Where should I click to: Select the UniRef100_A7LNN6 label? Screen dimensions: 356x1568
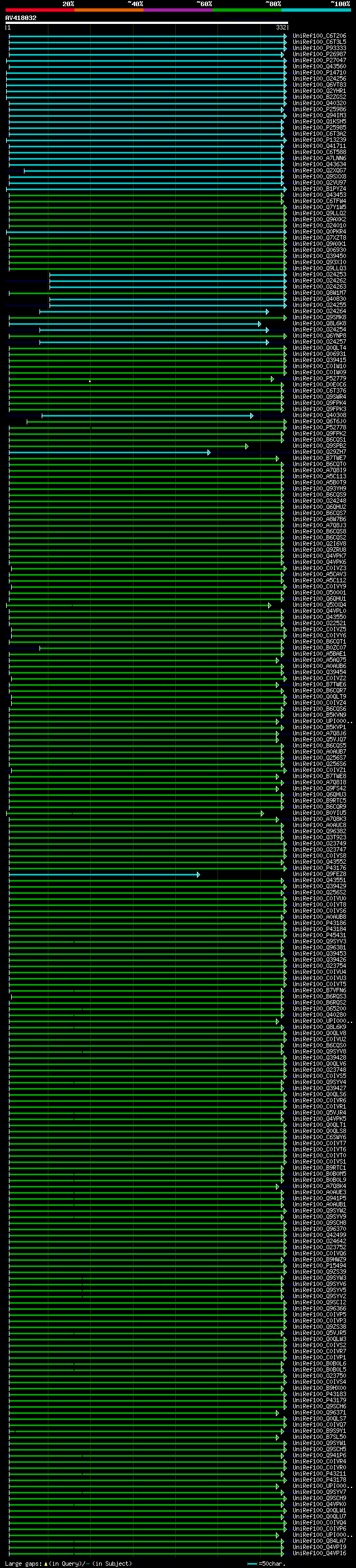319,159
